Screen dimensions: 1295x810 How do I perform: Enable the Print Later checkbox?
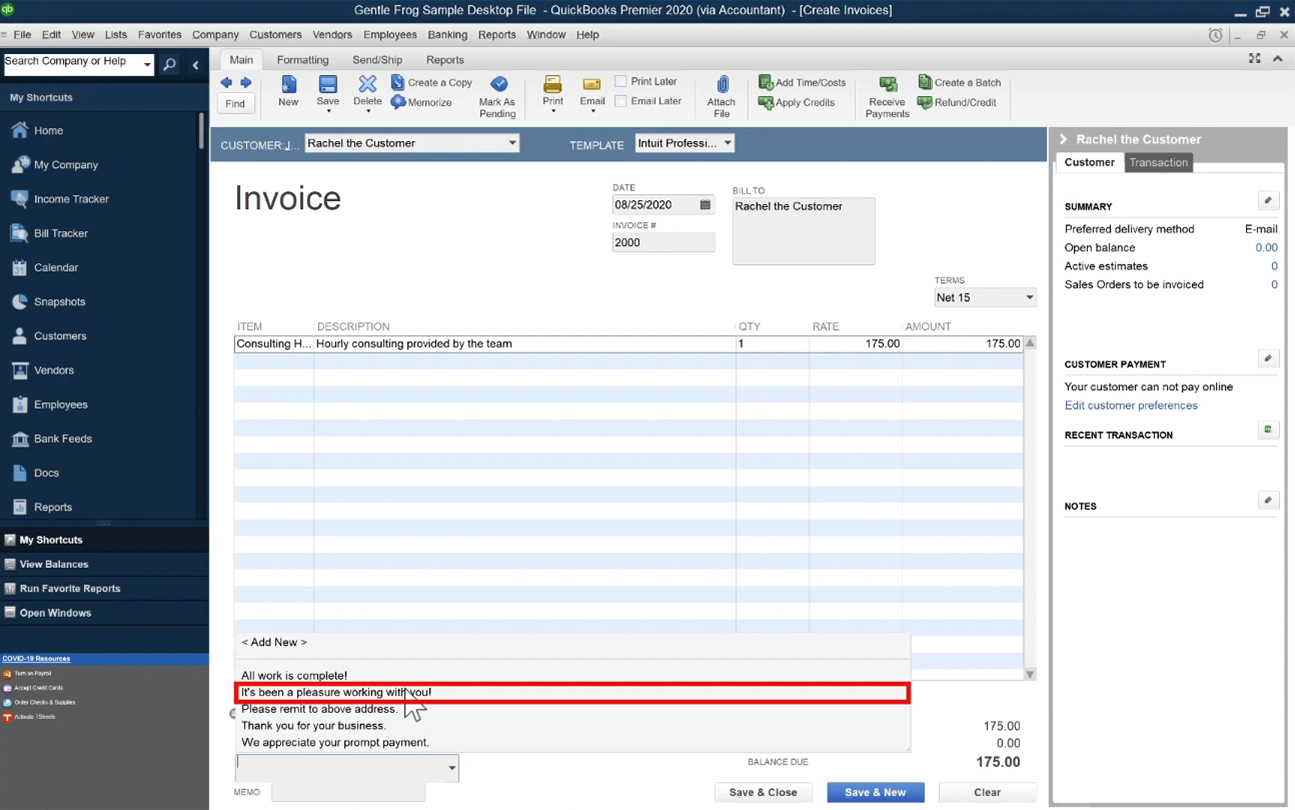(621, 82)
